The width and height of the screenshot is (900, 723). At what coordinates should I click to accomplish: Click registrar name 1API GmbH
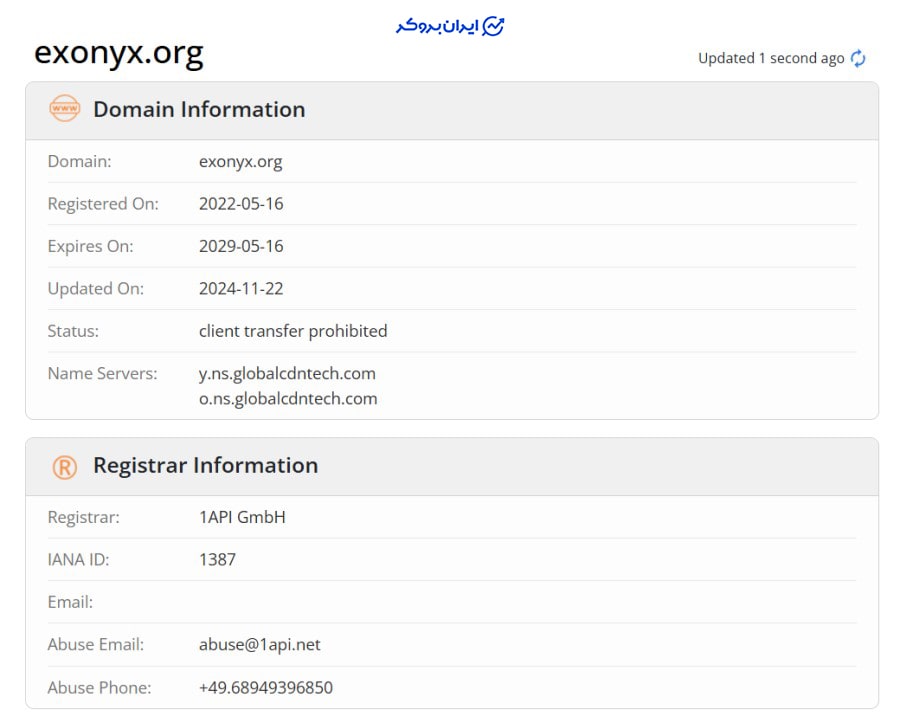pyautogui.click(x=242, y=517)
